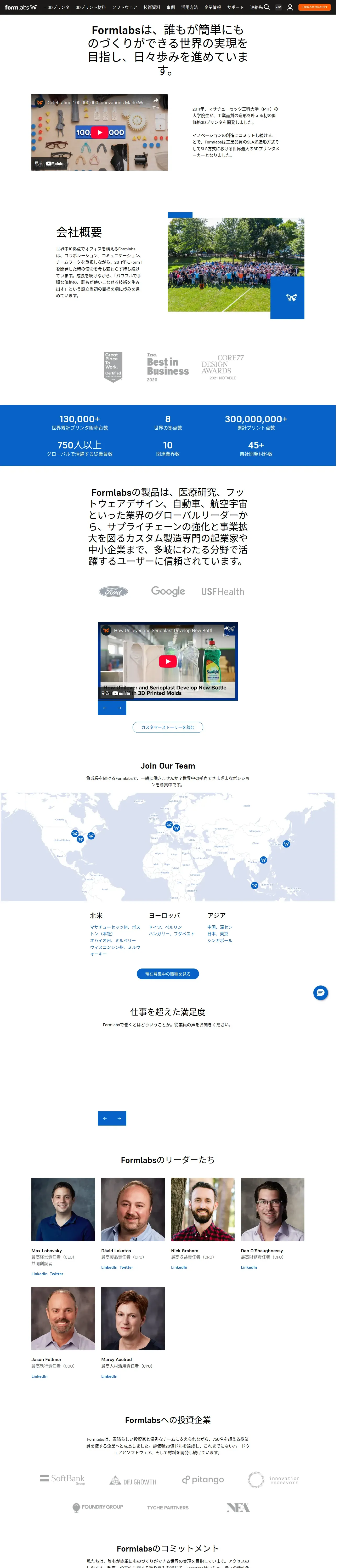
Task: Click Max Lobovsky's portrait photo
Action: tap(63, 1209)
